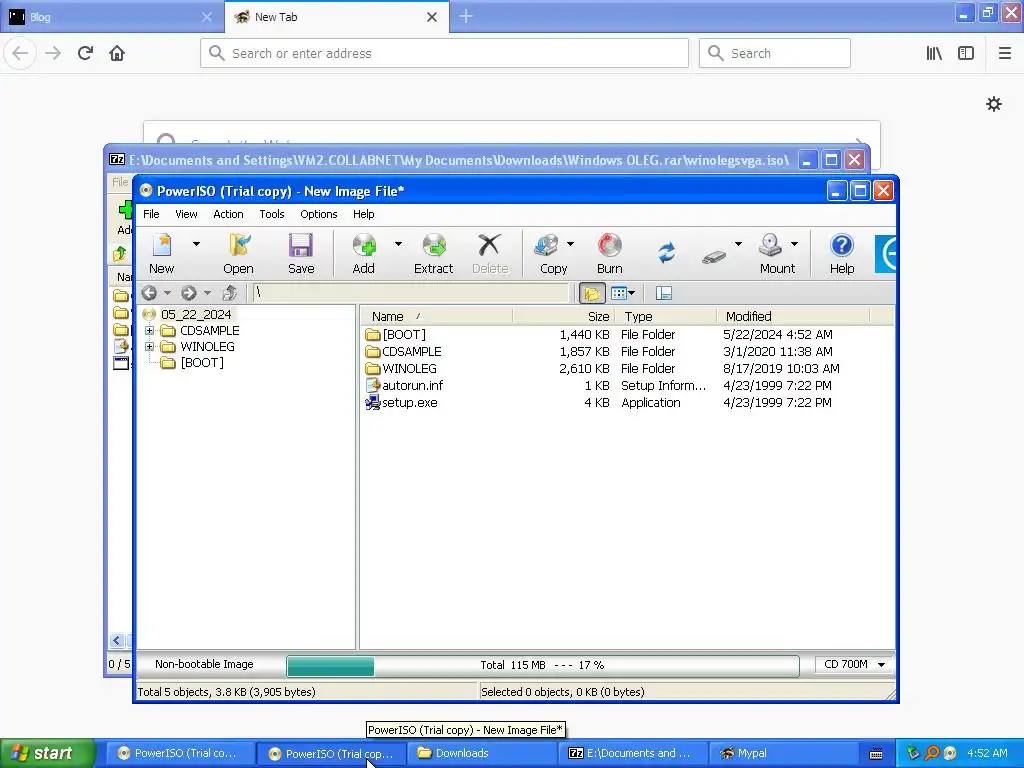Select the [BOOT] folder in tree
This screenshot has height=768, width=1024.
[x=202, y=362]
